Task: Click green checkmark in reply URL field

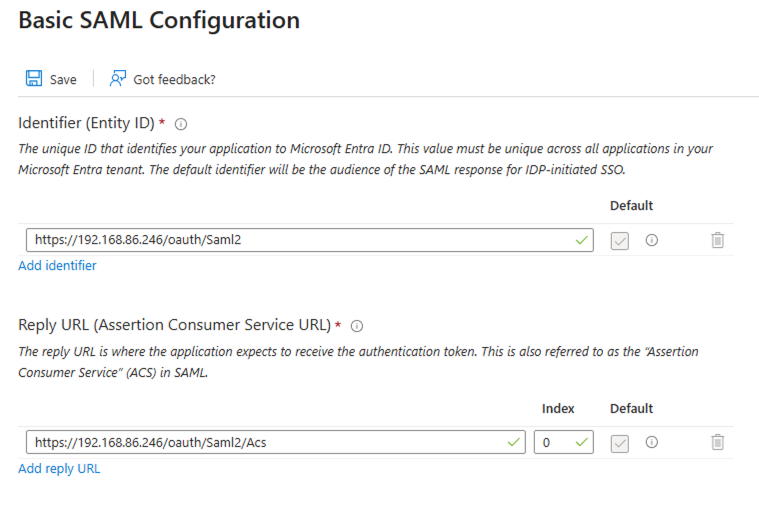Action: click(514, 442)
